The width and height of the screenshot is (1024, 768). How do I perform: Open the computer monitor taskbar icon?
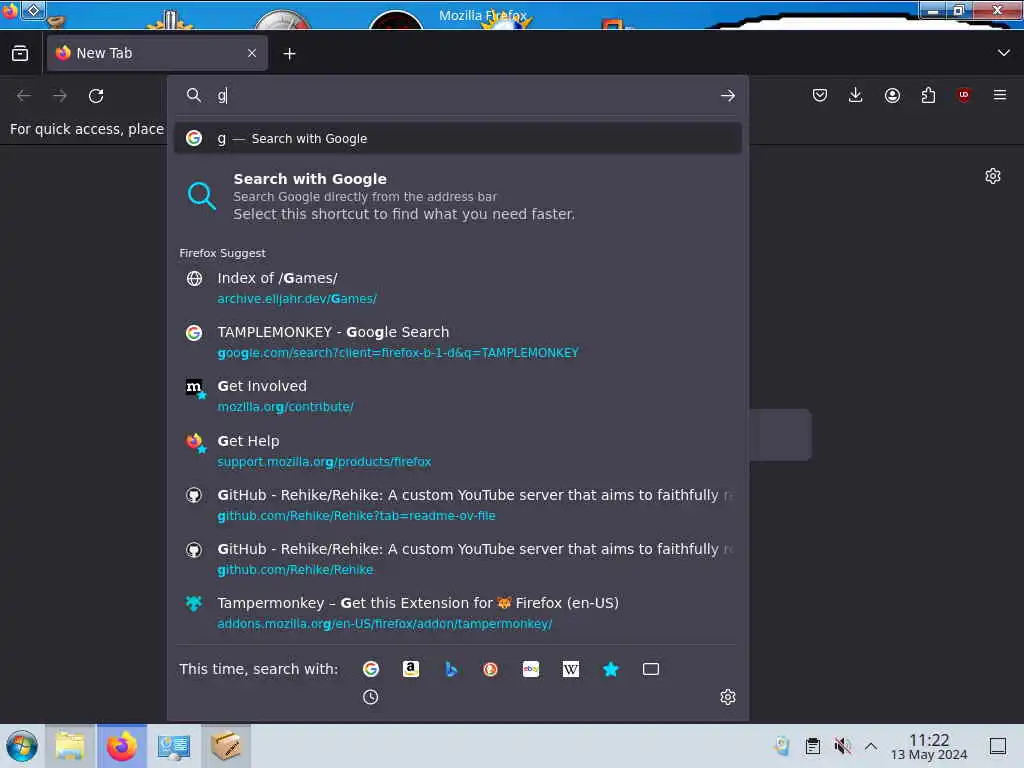pyautogui.click(x=174, y=746)
